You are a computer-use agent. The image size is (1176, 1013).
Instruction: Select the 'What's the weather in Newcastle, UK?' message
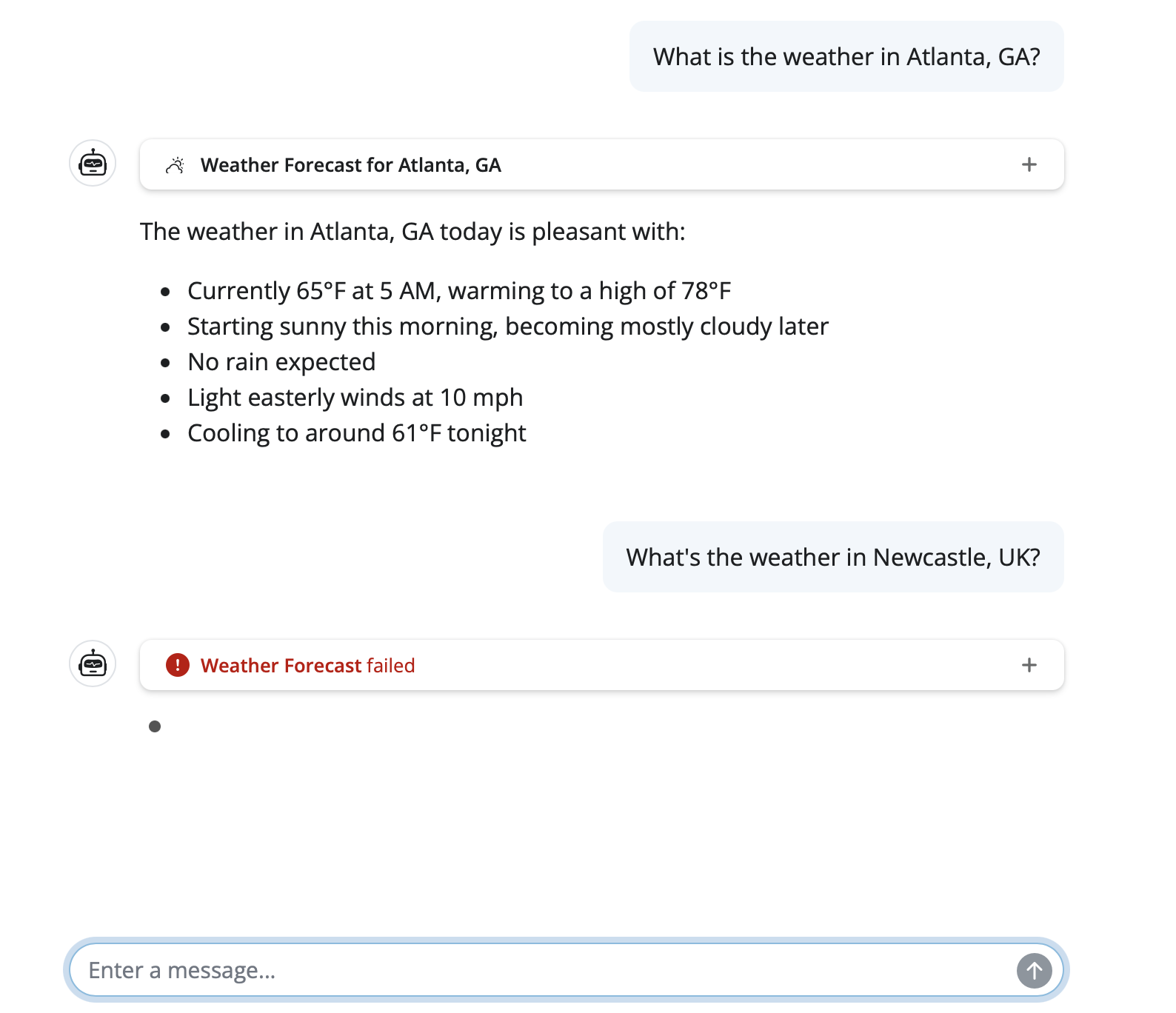(x=832, y=558)
